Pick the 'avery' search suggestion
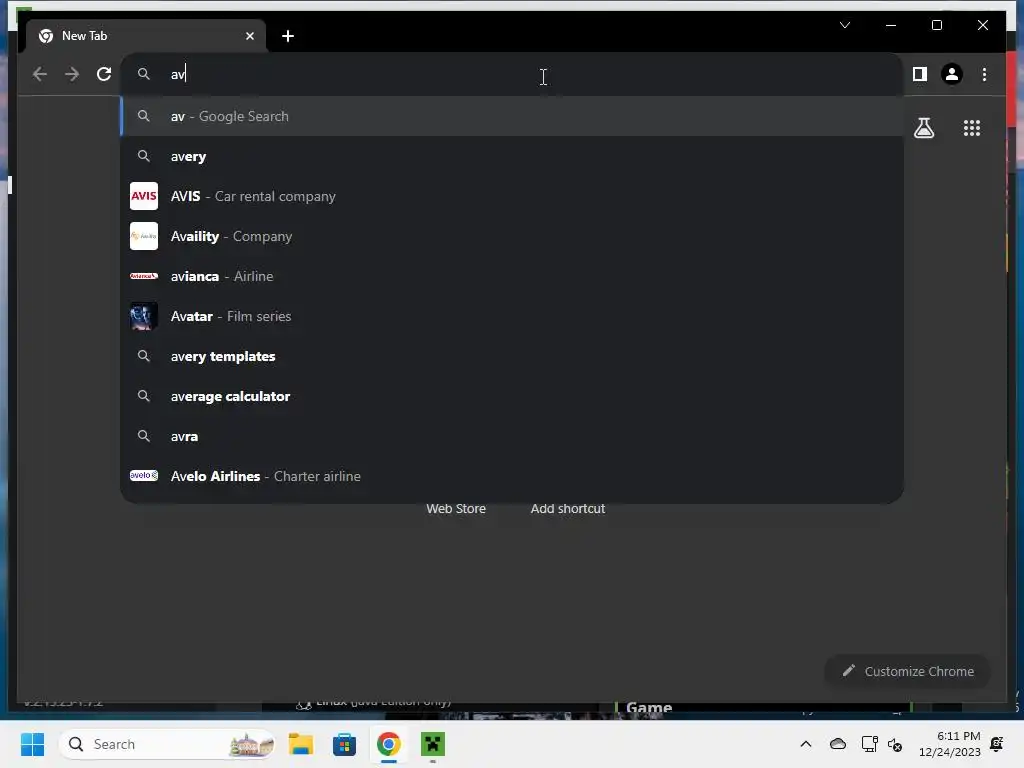 tap(512, 156)
